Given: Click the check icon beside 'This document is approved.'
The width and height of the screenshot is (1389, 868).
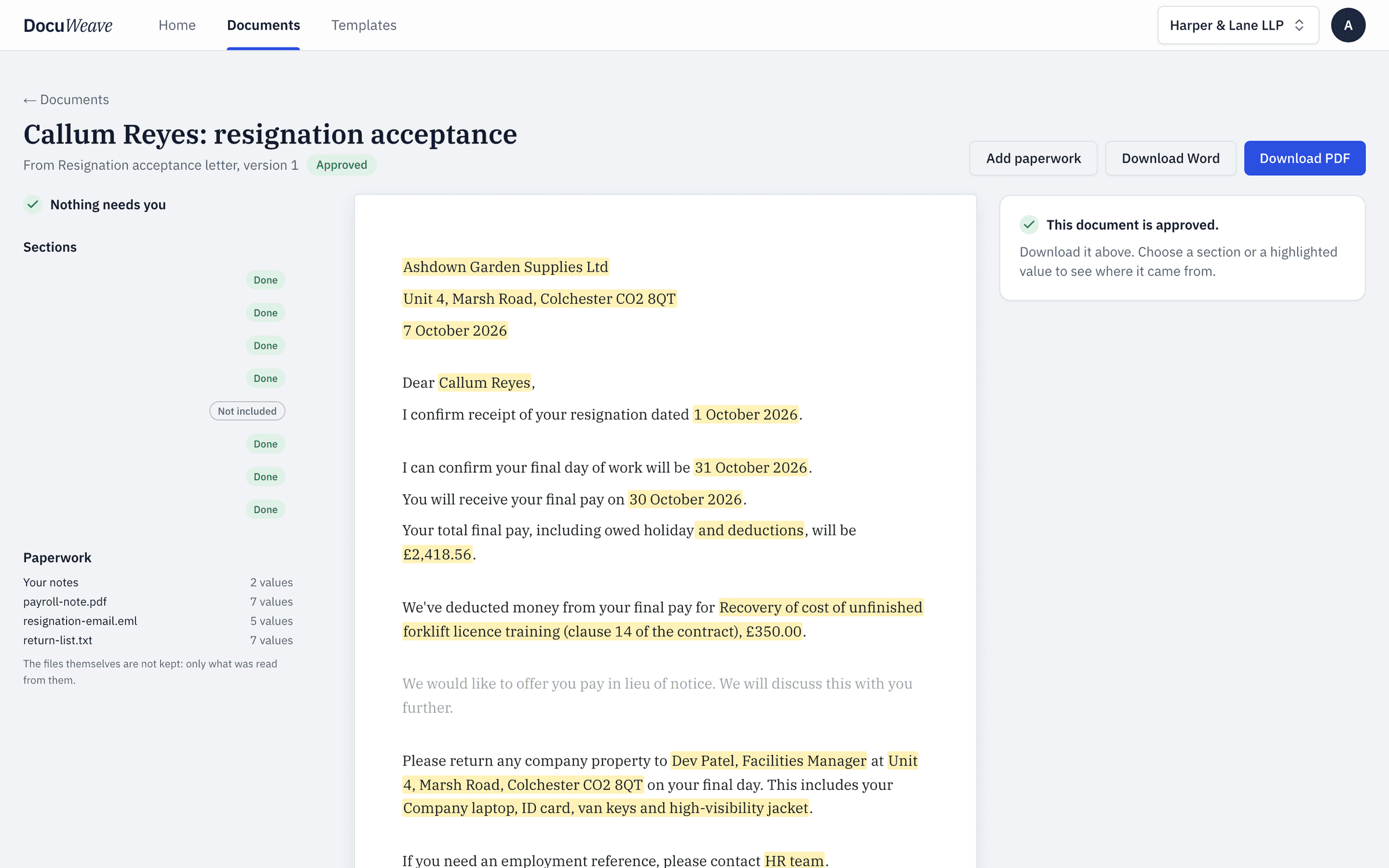Looking at the screenshot, I should pos(1029,225).
